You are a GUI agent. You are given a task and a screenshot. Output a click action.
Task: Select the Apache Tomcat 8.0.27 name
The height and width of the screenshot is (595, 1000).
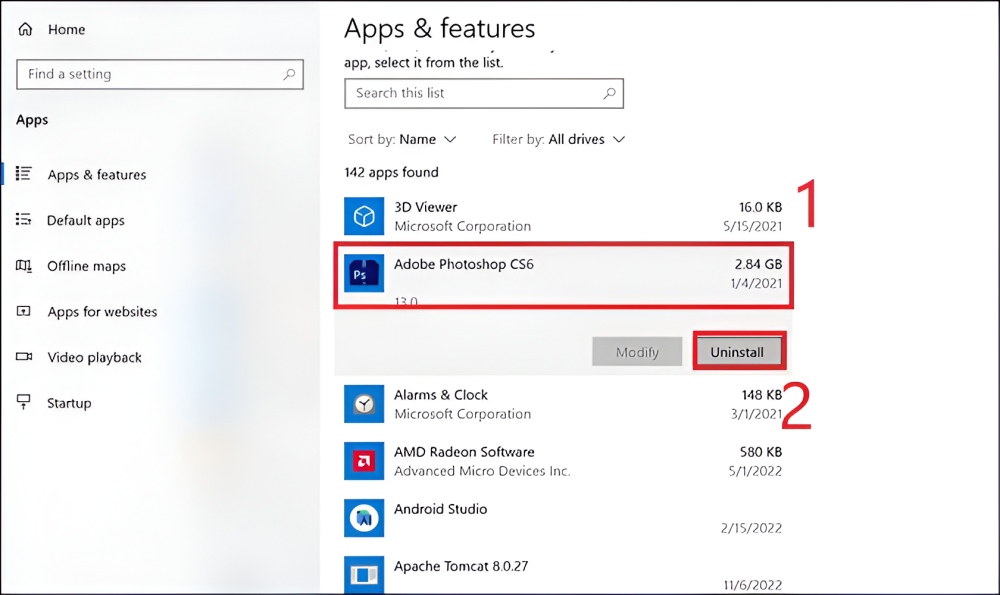tap(461, 566)
